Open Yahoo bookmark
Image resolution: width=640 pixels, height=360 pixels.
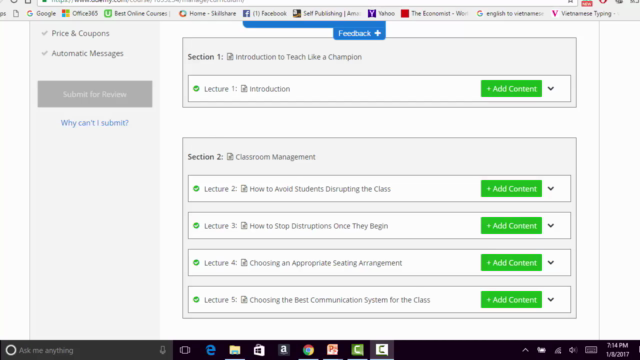tap(381, 13)
